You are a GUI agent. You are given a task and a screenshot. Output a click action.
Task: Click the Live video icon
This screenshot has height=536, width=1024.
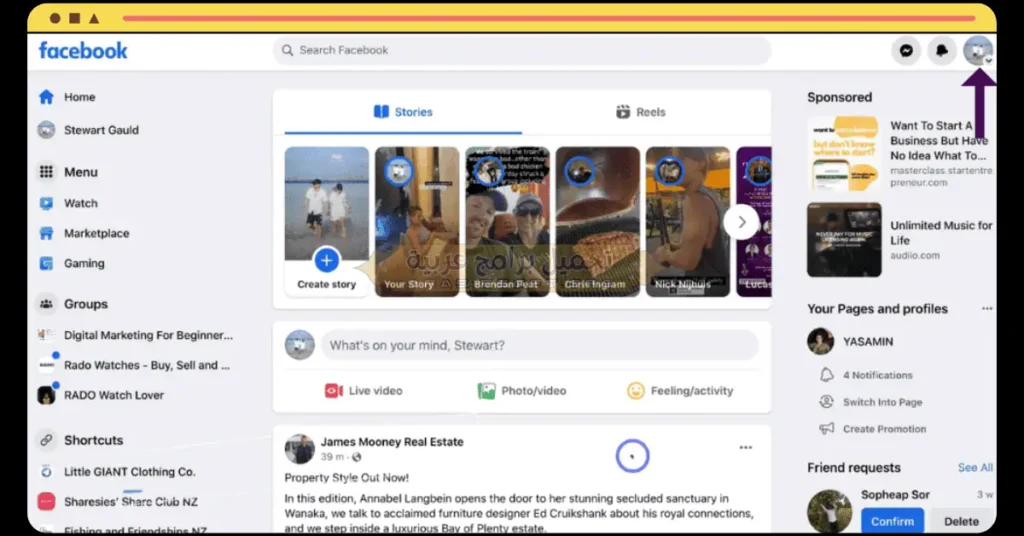[334, 391]
